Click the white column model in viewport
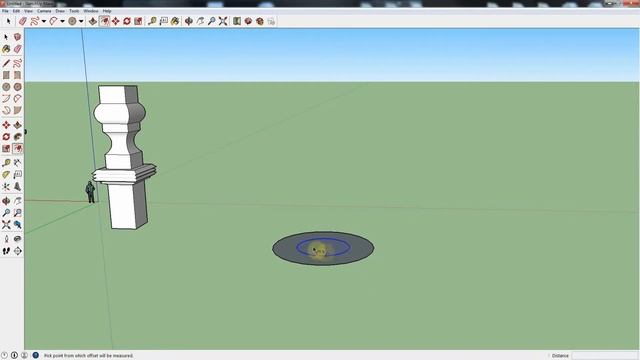Viewport: 640px width, 360px height. (124, 157)
